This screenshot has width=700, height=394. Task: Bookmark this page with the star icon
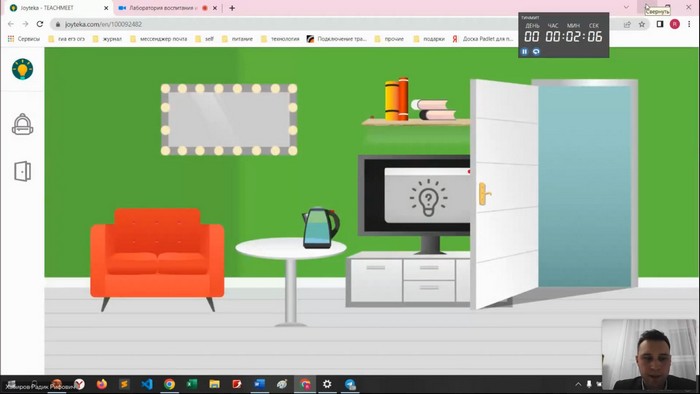click(642, 24)
